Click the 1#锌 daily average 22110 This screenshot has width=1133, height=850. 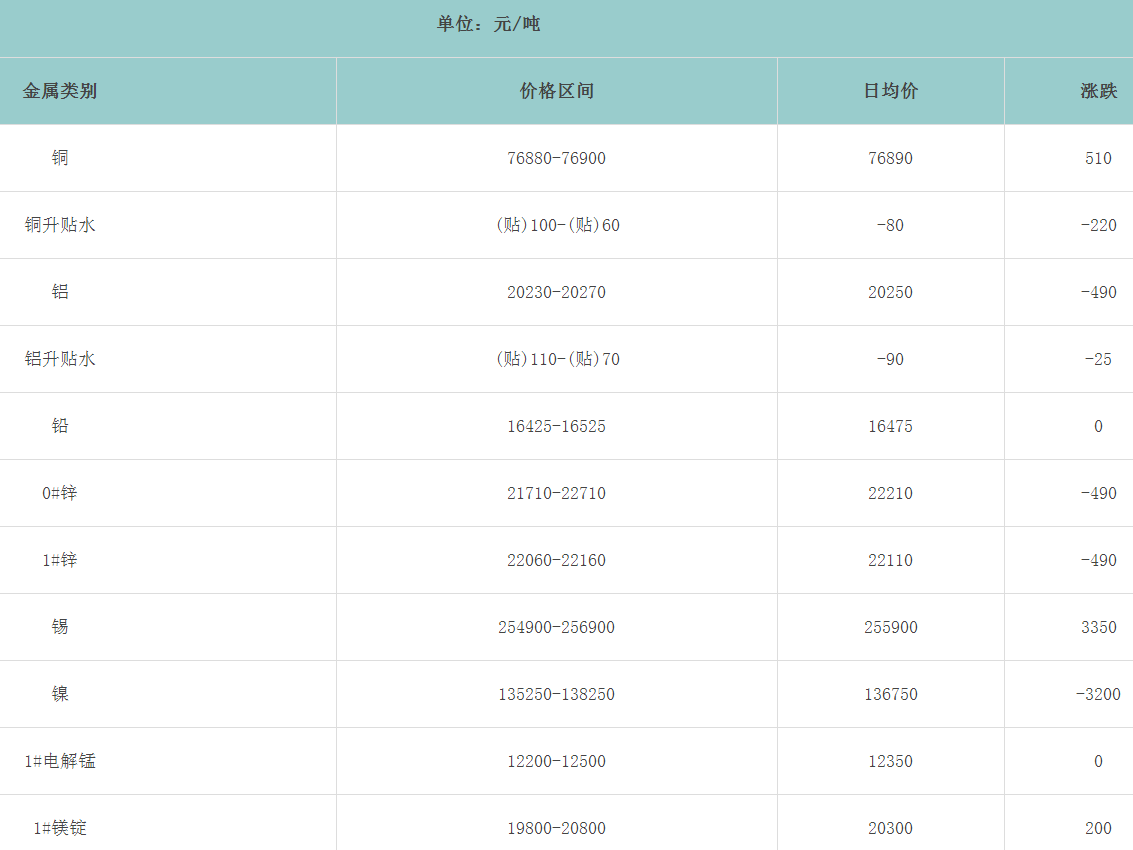890,560
